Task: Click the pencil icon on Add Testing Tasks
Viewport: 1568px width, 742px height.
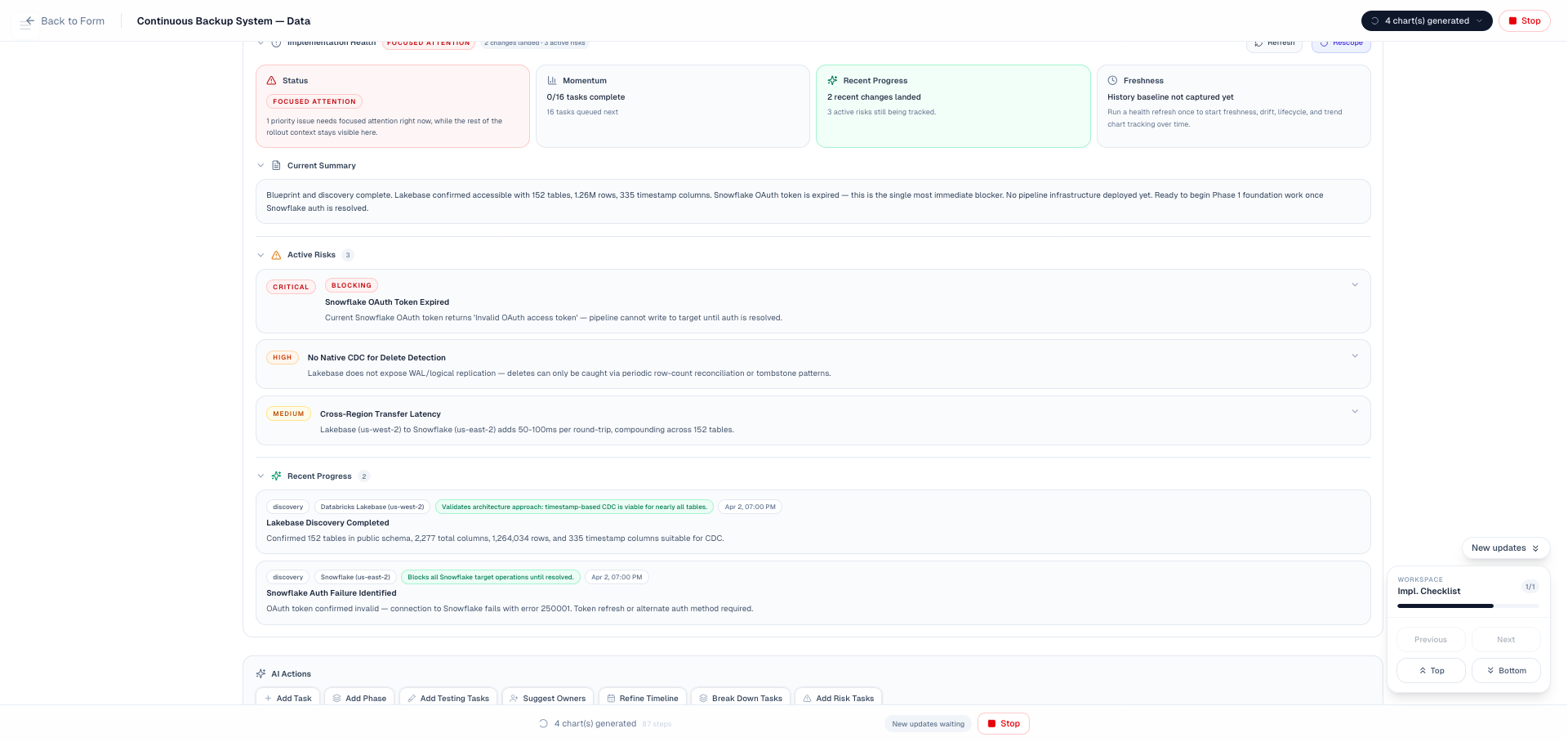Action: tap(412, 699)
